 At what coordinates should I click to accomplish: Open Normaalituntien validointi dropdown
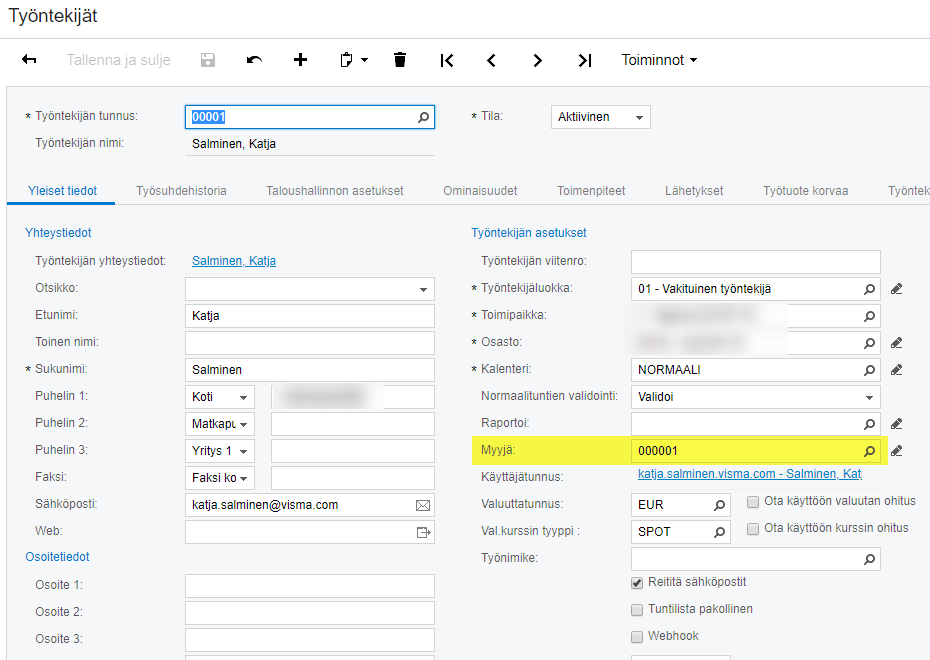(869, 397)
